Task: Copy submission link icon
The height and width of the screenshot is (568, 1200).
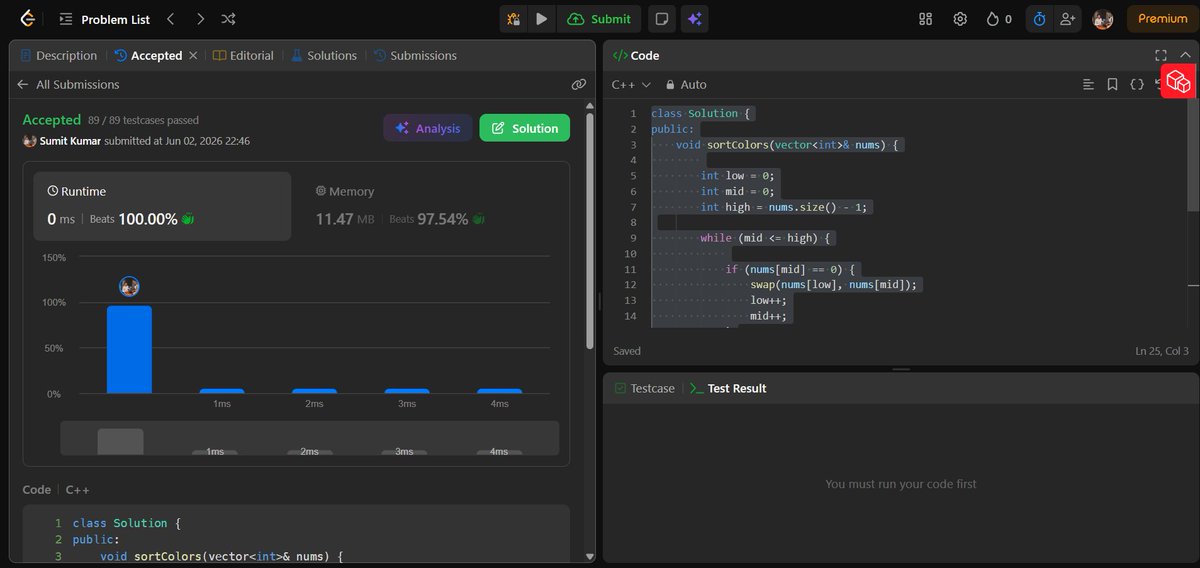Action: pyautogui.click(x=578, y=85)
